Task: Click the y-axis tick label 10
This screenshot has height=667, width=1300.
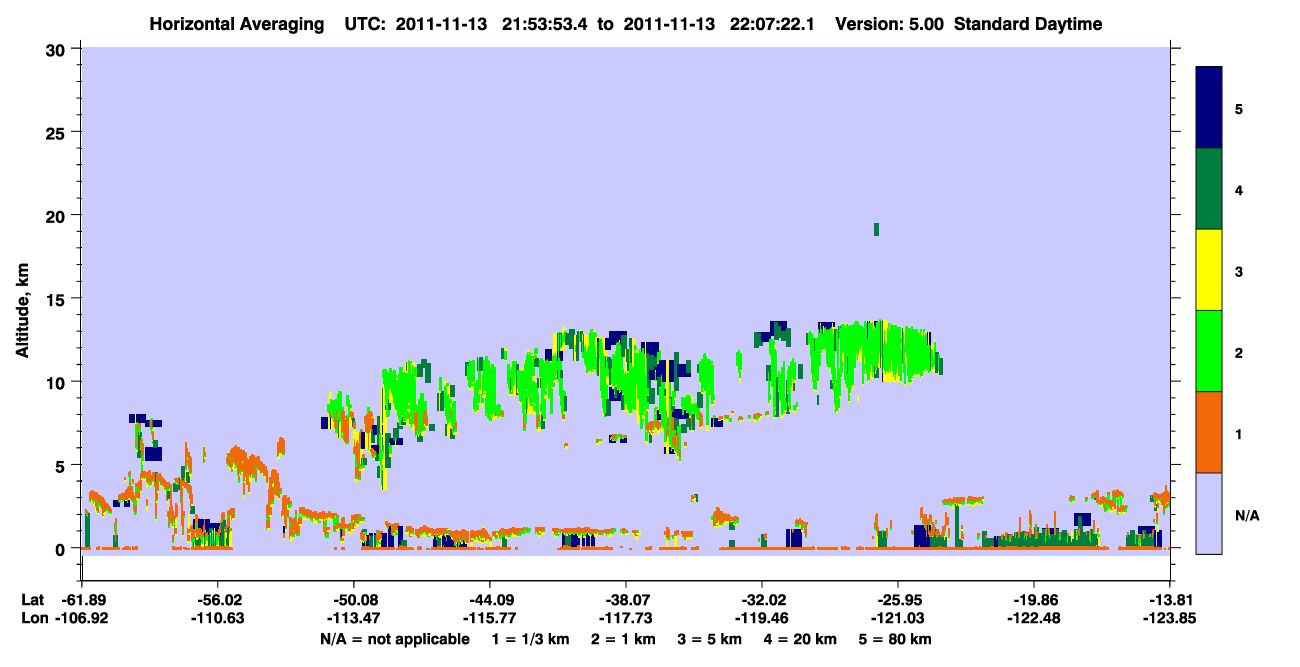Action: click(57, 382)
